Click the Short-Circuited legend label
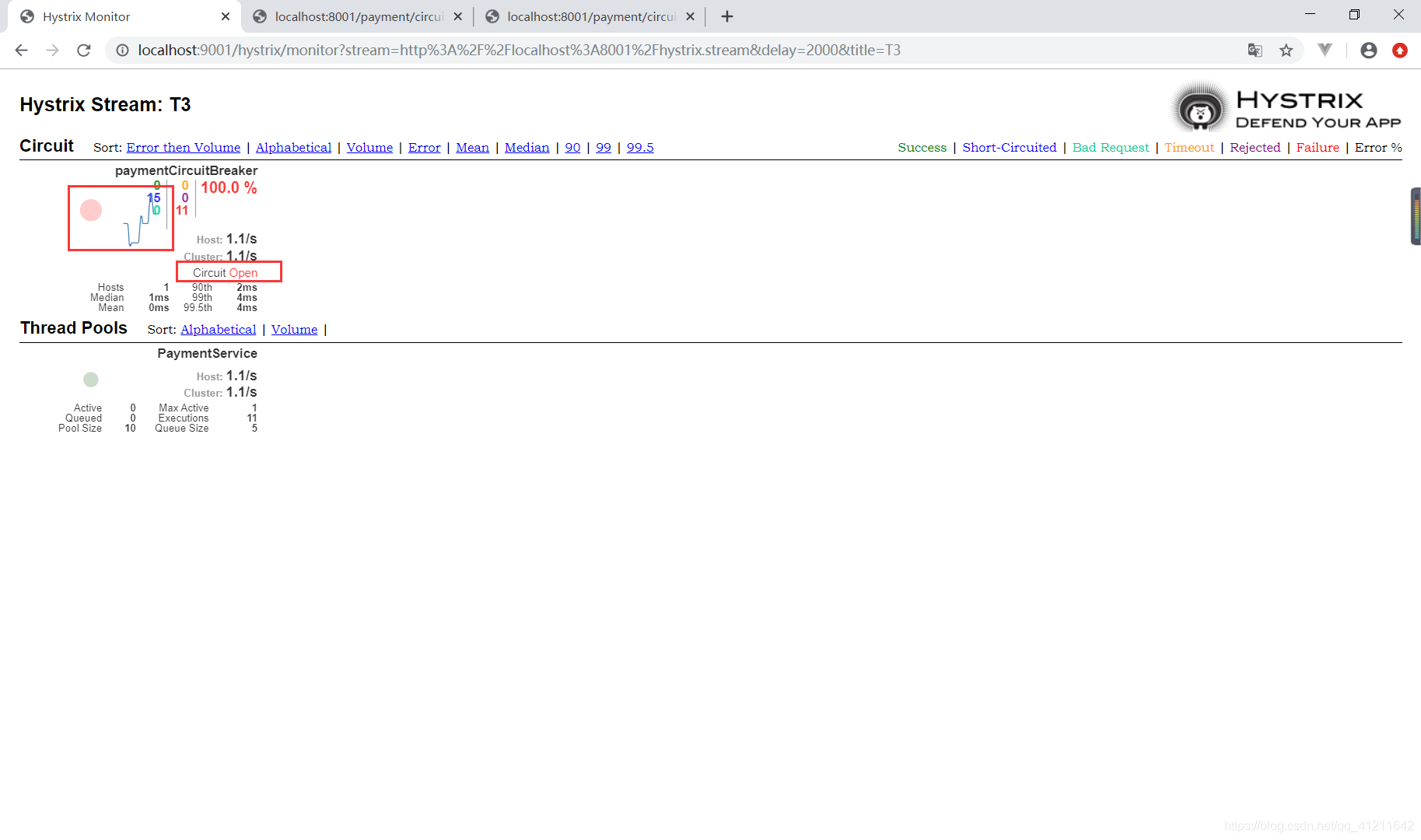This screenshot has height=840, width=1421. tap(1010, 148)
